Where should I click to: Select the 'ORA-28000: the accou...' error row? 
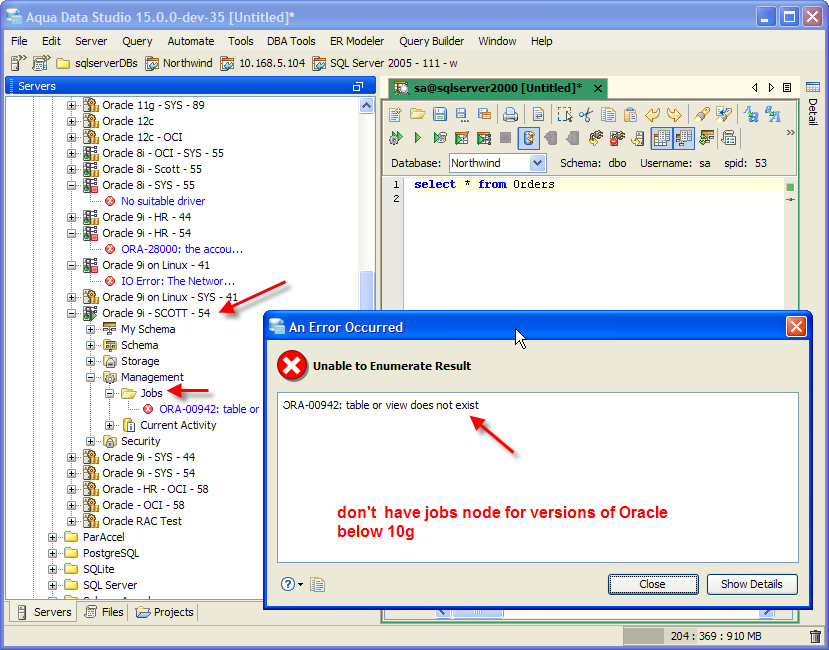point(182,249)
